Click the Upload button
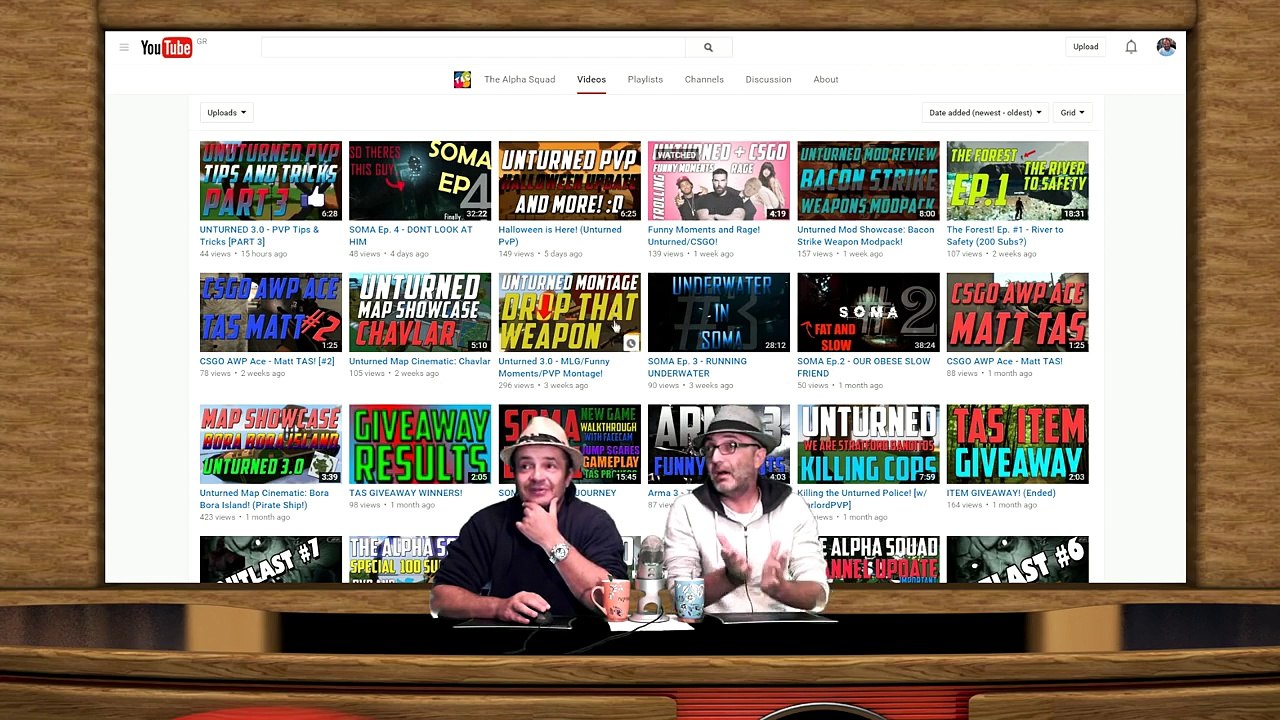 click(x=1086, y=47)
